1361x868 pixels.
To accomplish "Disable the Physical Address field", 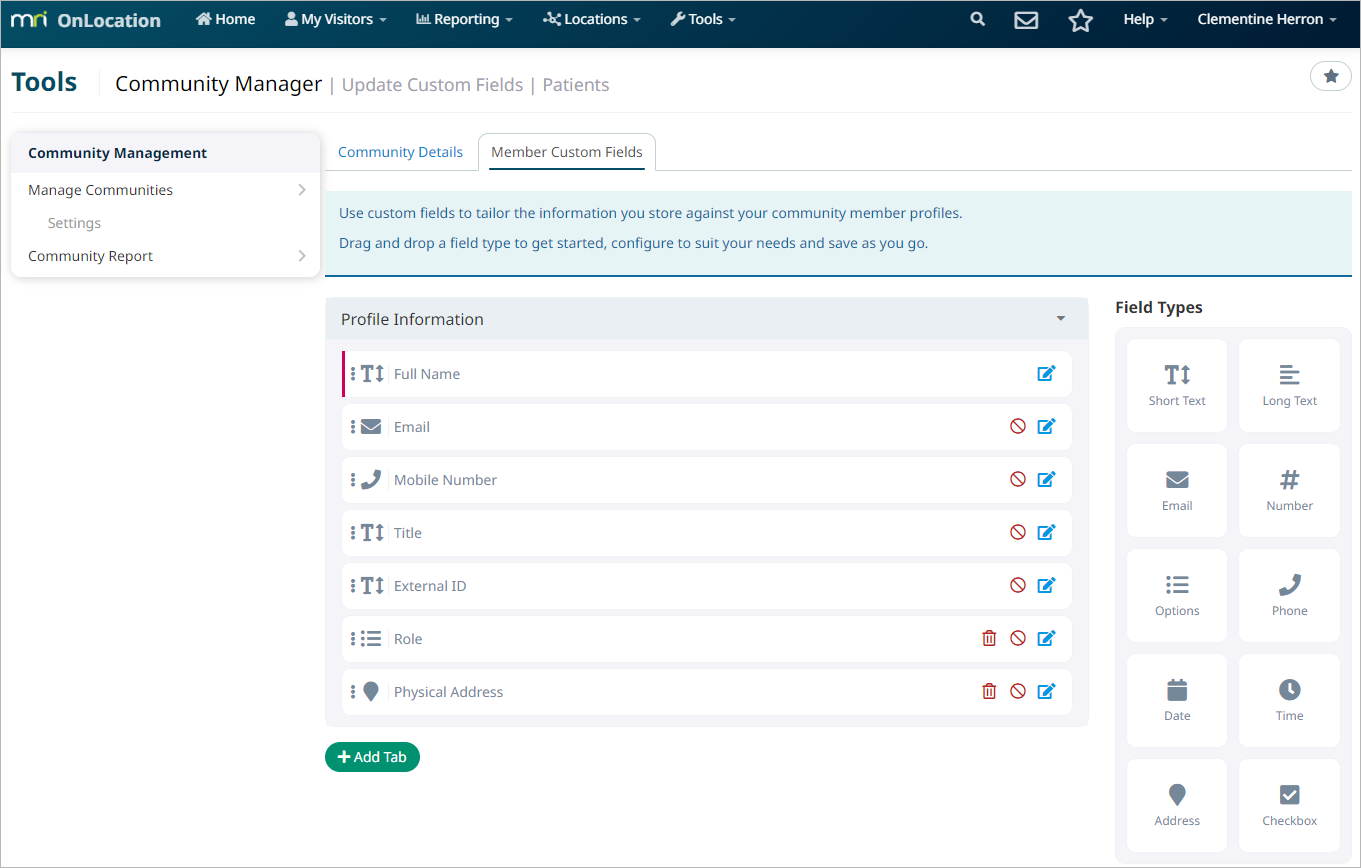I will pyautogui.click(x=1018, y=691).
